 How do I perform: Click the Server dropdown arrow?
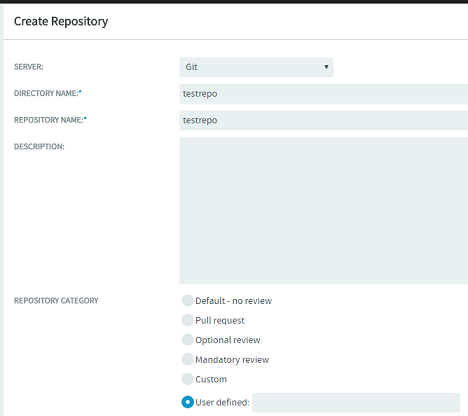point(326,67)
